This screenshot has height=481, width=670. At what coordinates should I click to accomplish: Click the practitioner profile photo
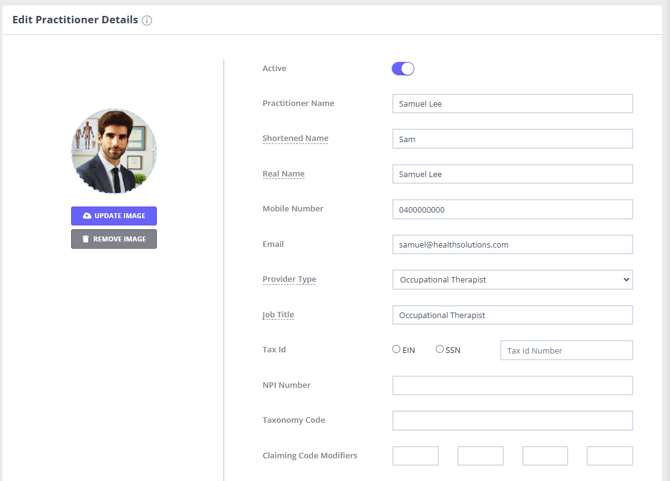[x=114, y=151]
